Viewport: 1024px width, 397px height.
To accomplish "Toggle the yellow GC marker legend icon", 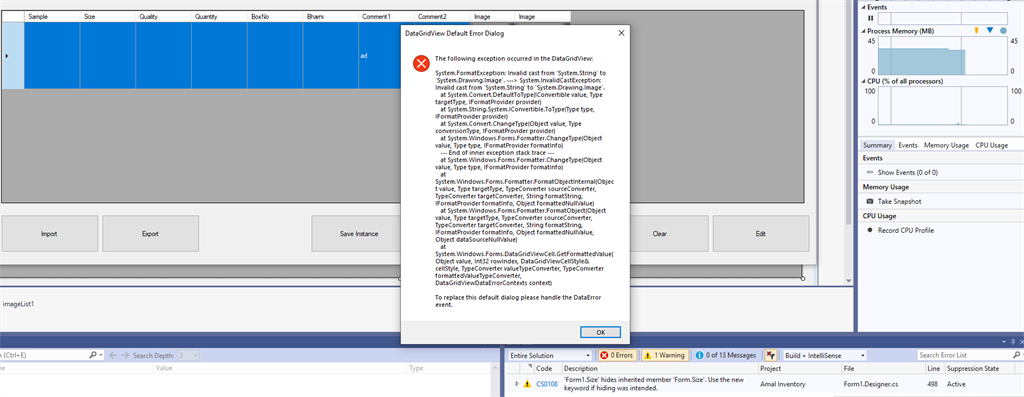I will [977, 31].
